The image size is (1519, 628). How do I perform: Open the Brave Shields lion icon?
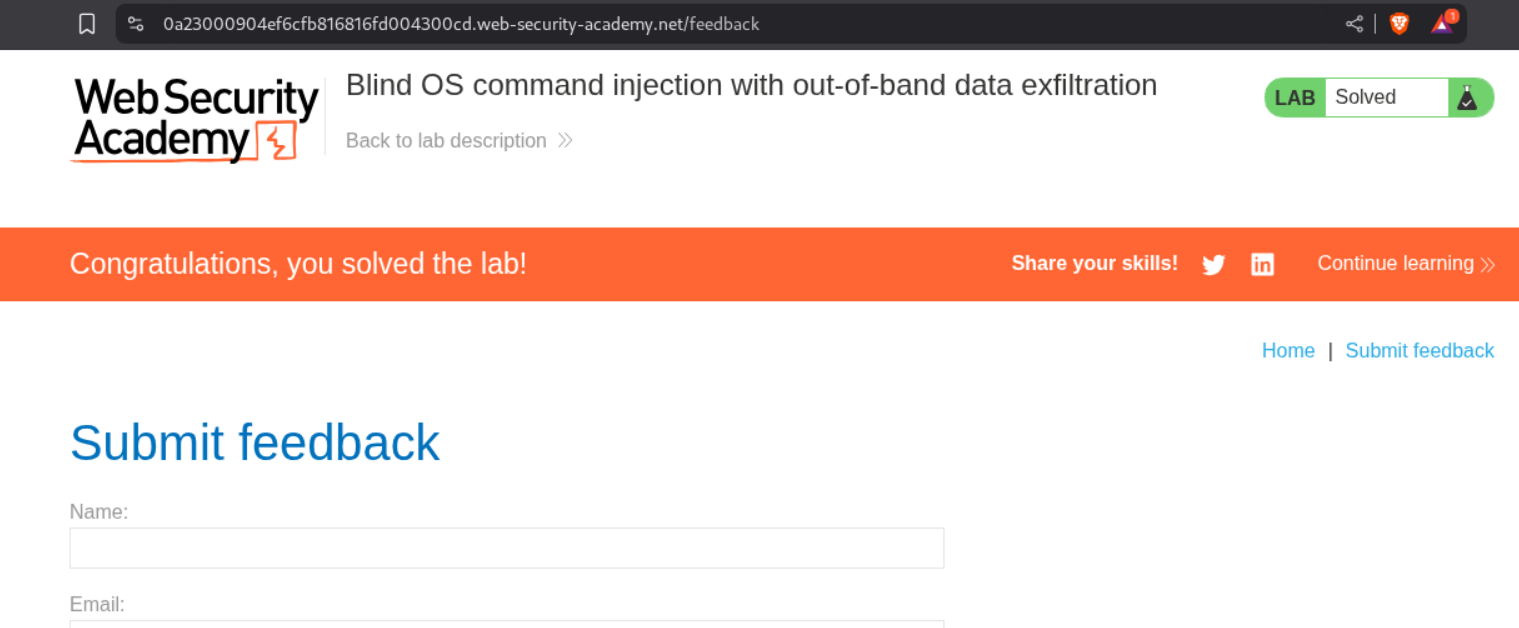point(1399,24)
